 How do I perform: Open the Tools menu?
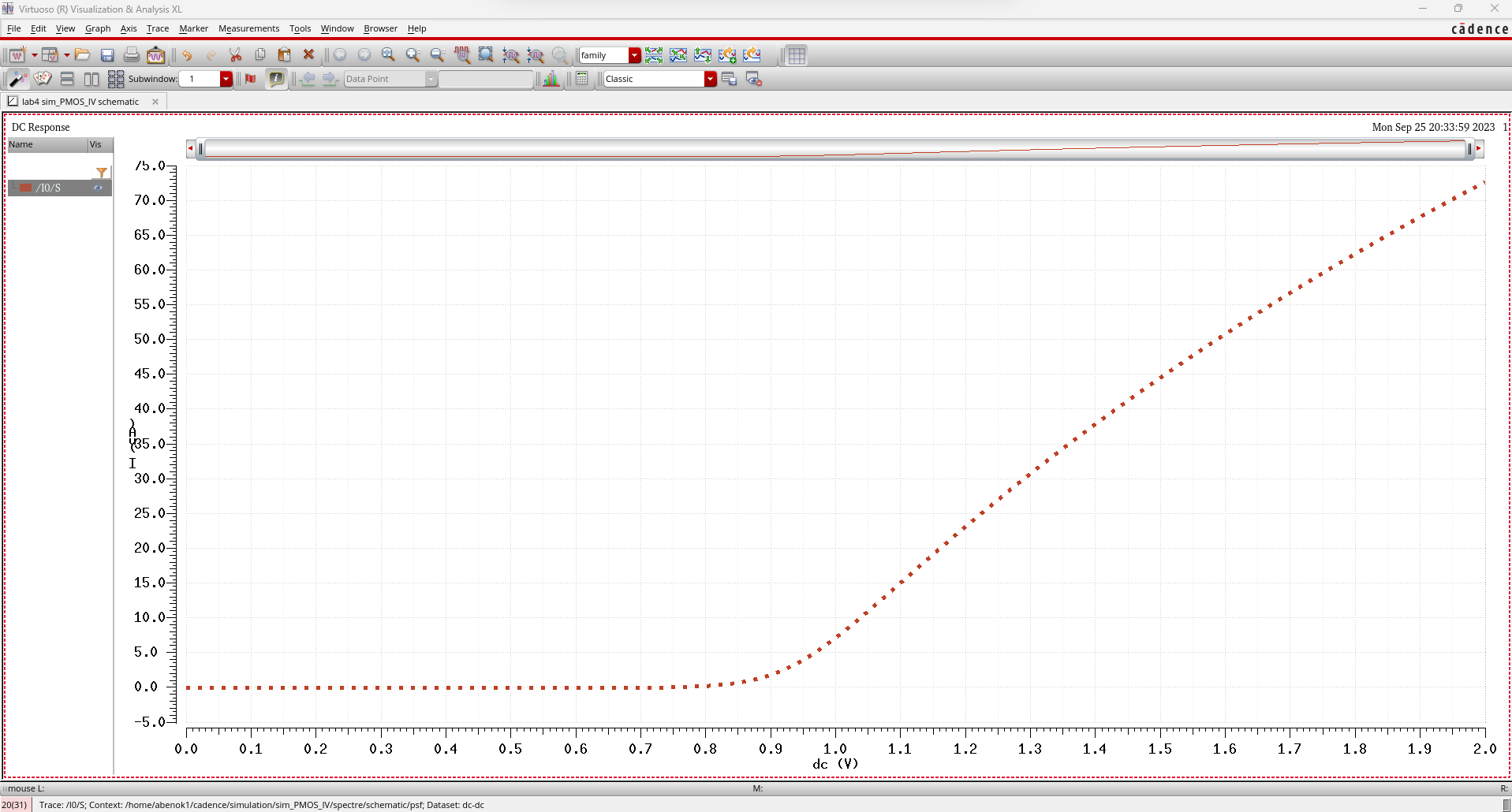pyautogui.click(x=300, y=28)
